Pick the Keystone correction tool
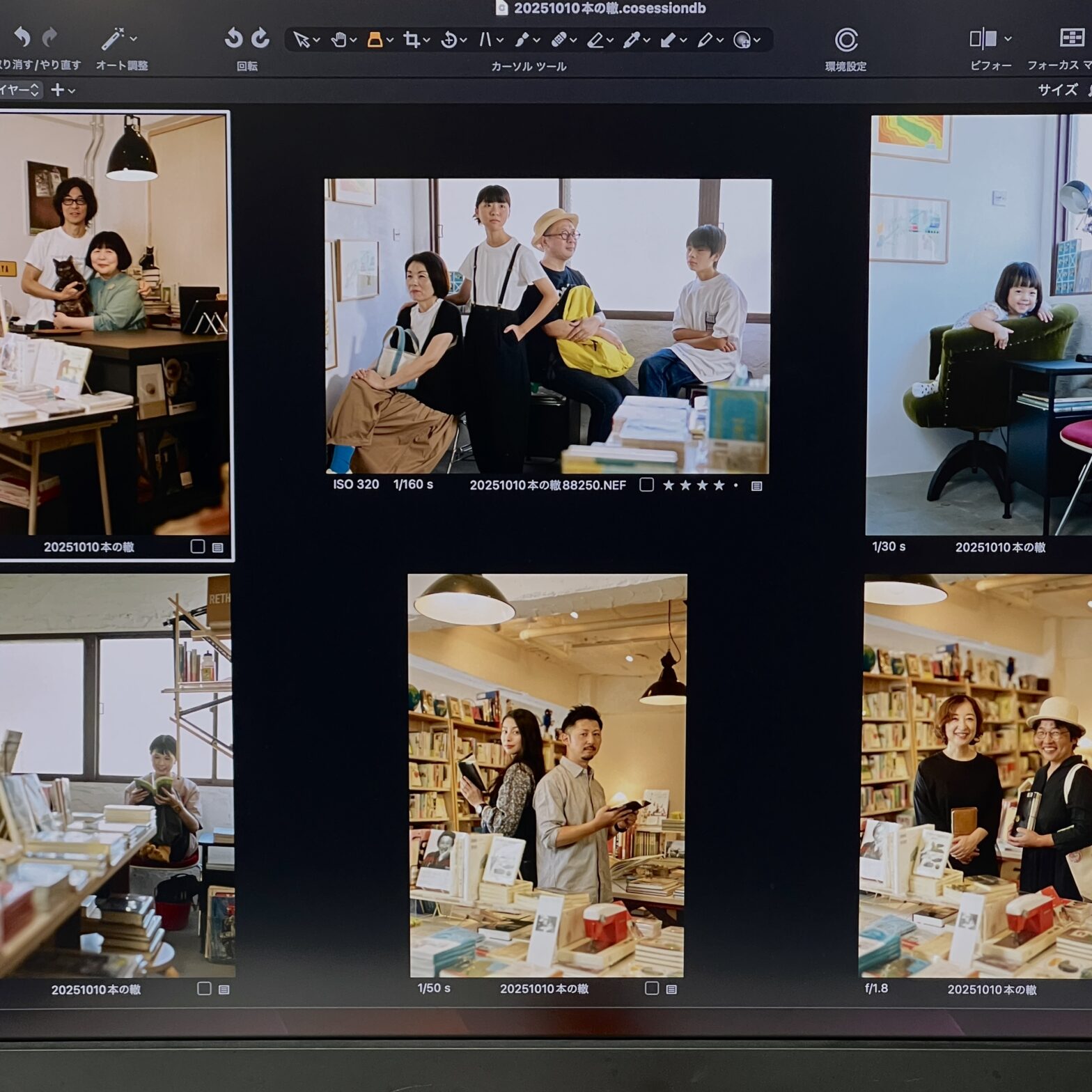Screen dimensions: 1092x1092 point(485,40)
